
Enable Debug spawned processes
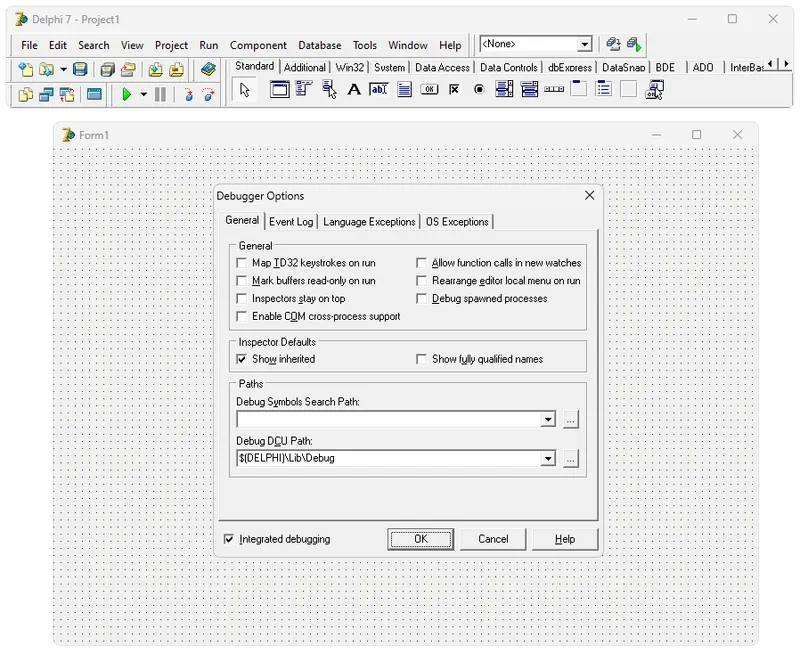coord(421,299)
